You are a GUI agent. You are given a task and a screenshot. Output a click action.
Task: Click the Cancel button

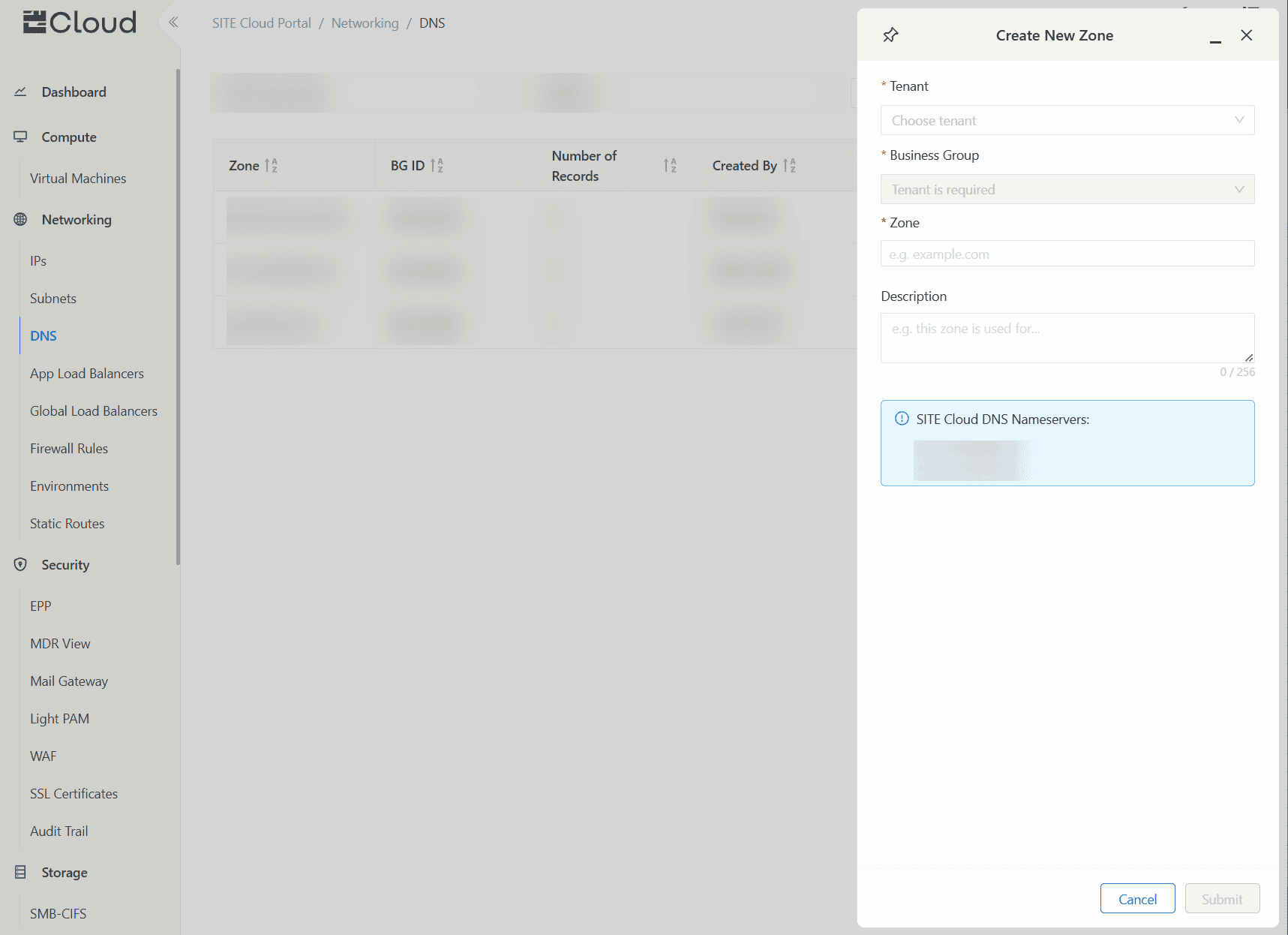coord(1137,899)
